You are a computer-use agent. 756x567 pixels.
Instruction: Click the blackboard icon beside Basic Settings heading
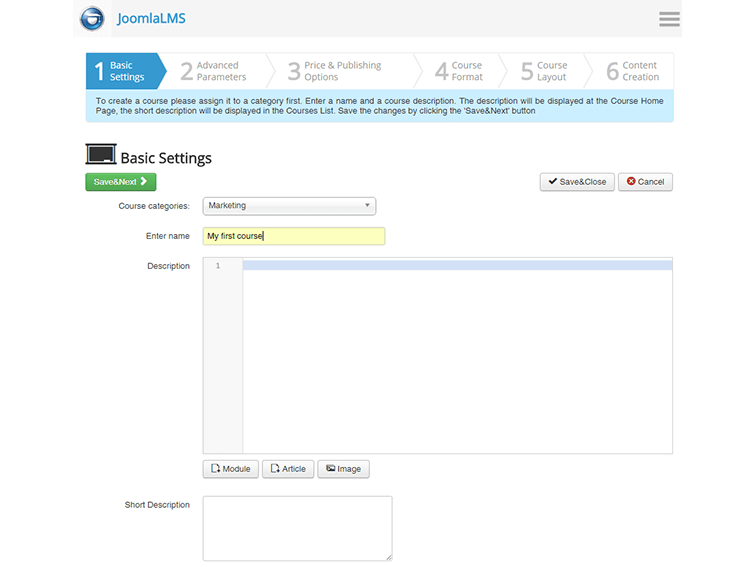pyautogui.click(x=101, y=154)
